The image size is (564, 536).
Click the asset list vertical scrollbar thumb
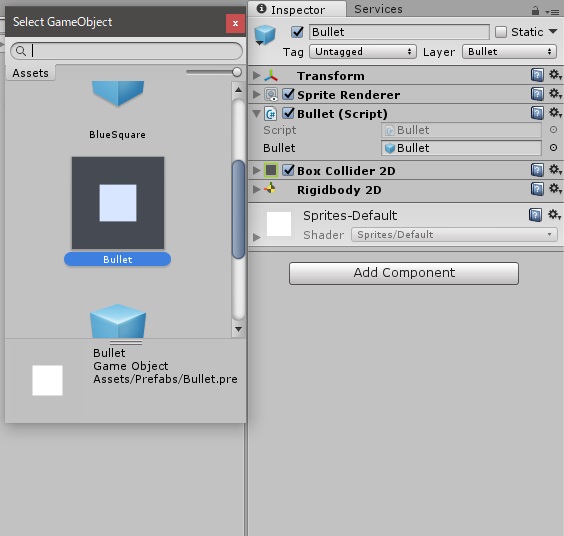238,209
